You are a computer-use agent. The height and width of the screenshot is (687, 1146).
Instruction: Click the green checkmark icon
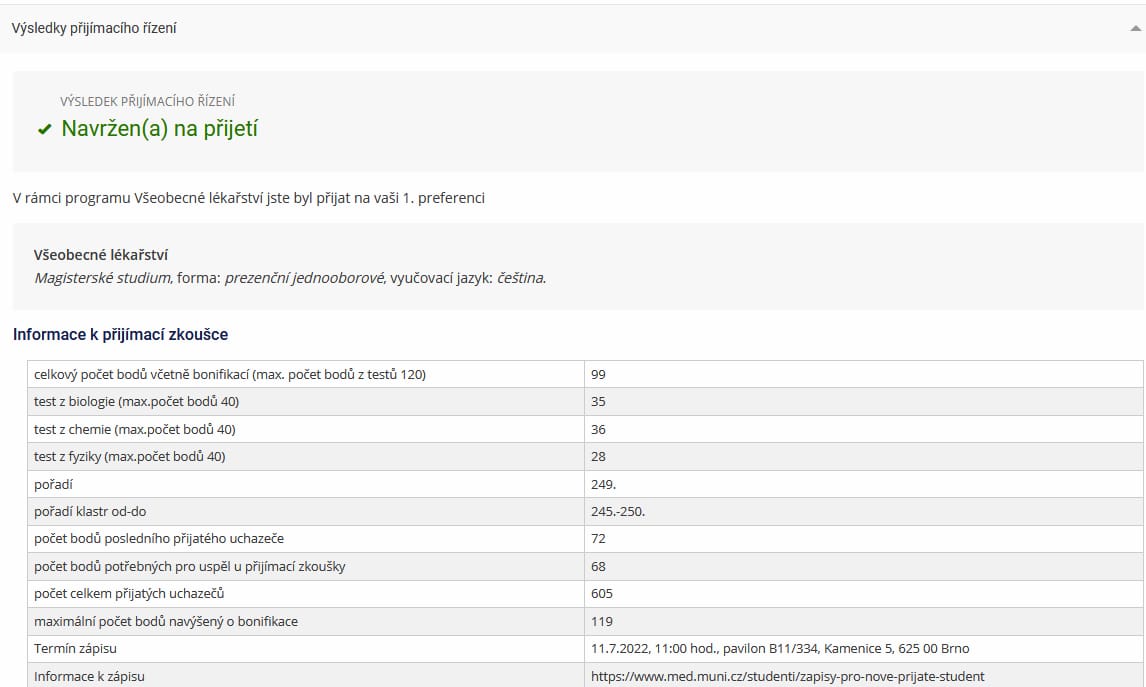44,129
